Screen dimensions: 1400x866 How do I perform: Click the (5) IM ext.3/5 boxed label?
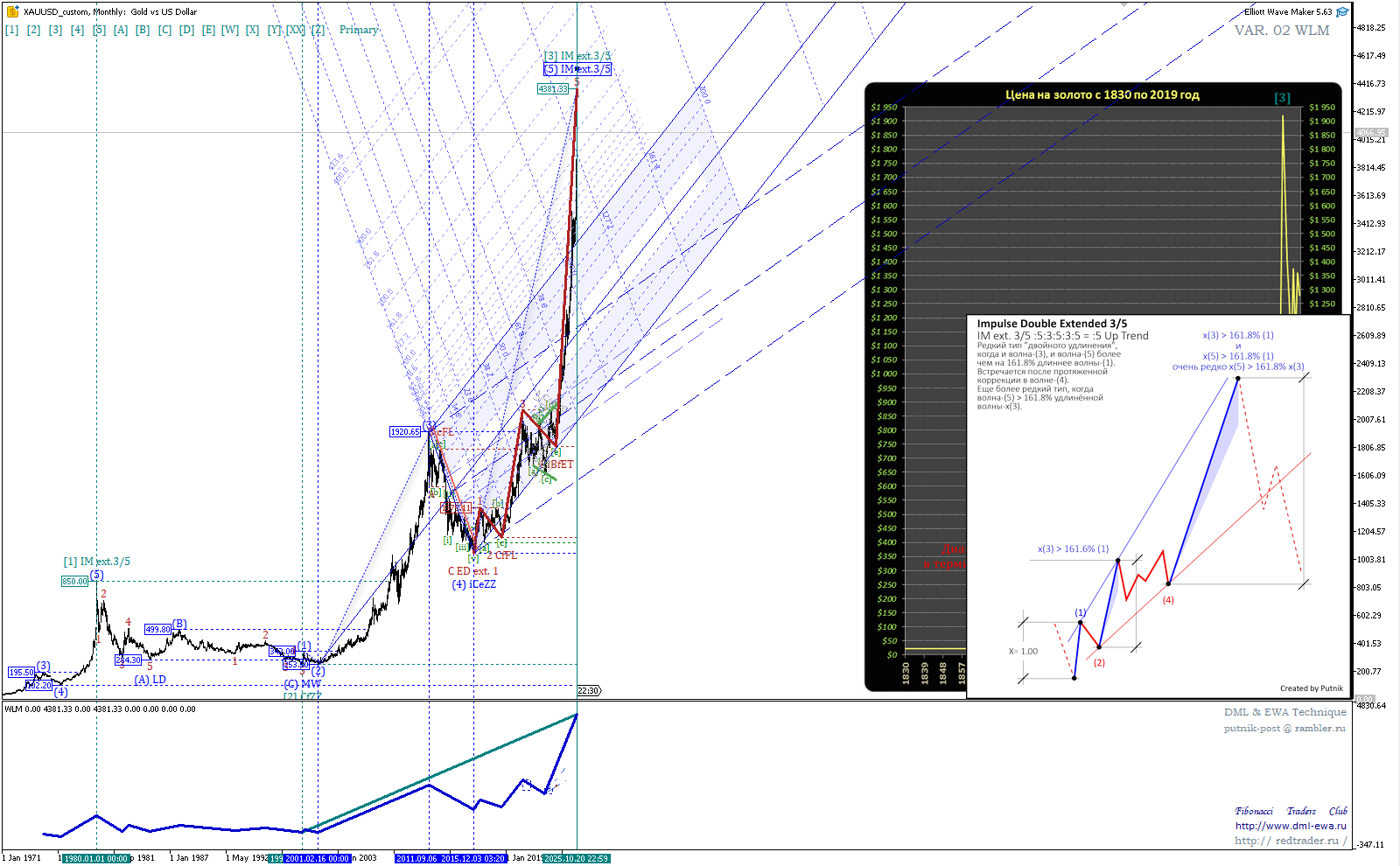click(577, 69)
